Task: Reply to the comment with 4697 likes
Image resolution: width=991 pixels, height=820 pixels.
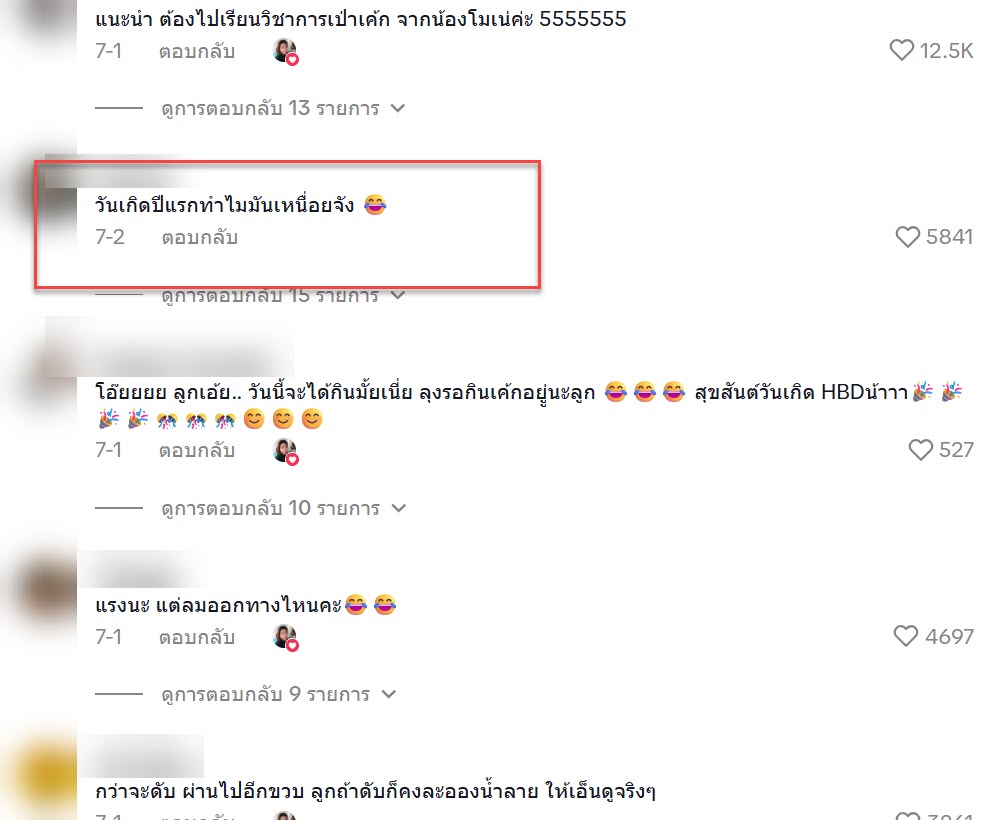Action: [197, 637]
